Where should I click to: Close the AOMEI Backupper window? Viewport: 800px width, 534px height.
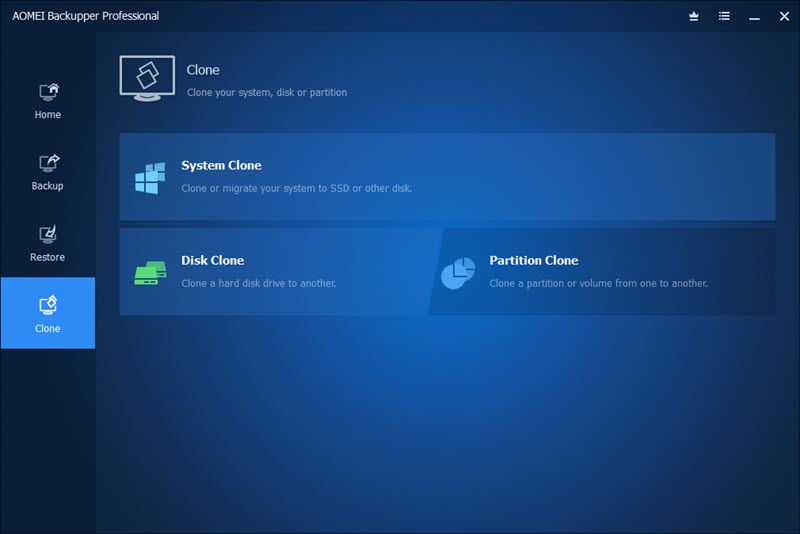[785, 16]
